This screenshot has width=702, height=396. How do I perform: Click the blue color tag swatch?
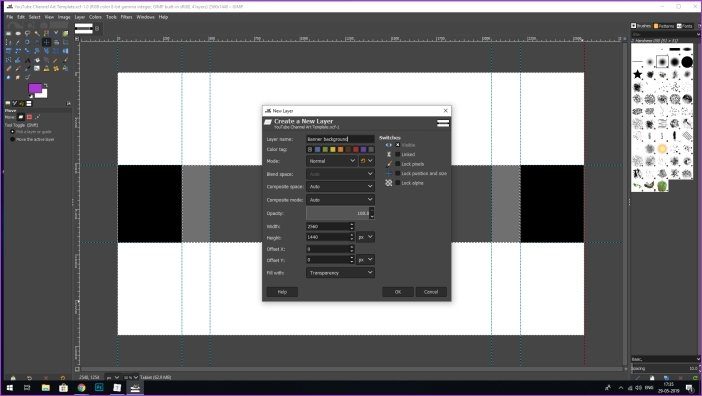pyautogui.click(x=317, y=149)
